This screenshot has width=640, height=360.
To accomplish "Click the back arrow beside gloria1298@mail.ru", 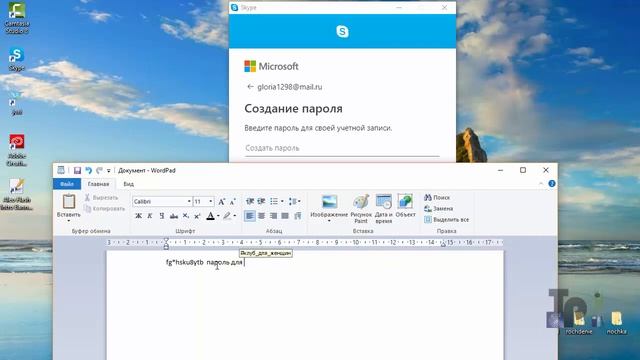I will coord(250,87).
